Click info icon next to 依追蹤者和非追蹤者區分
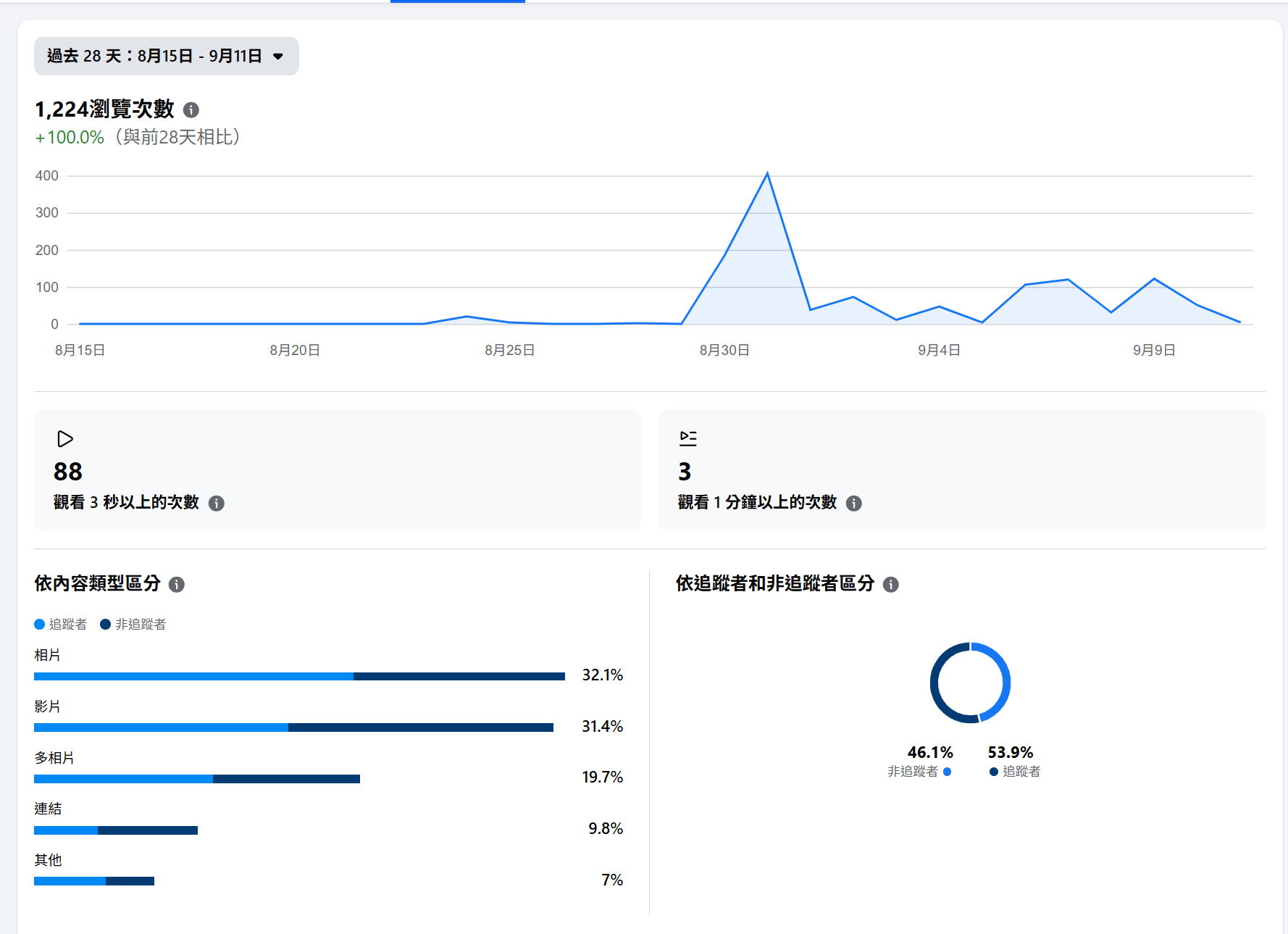The height and width of the screenshot is (934, 1288). click(x=891, y=584)
